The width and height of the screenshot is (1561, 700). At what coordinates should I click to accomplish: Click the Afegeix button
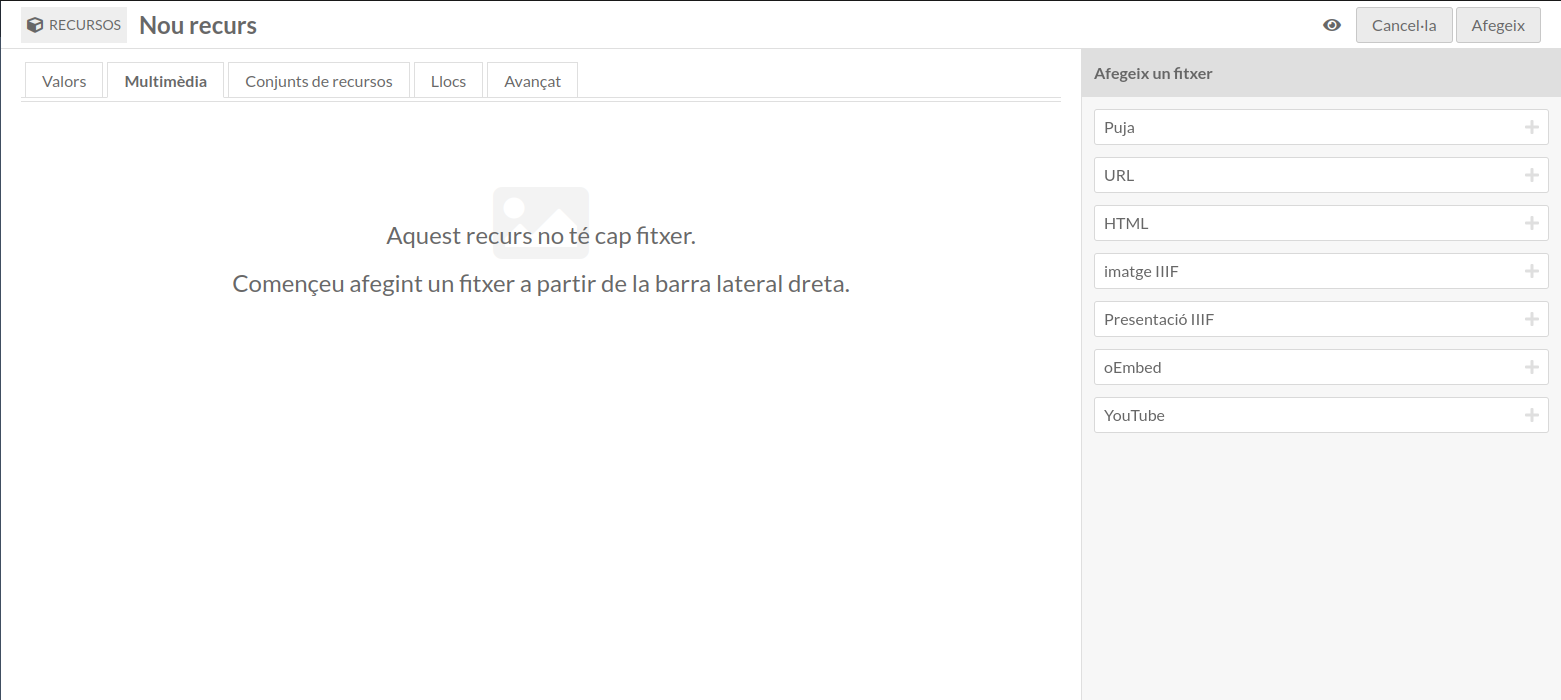tap(1498, 25)
